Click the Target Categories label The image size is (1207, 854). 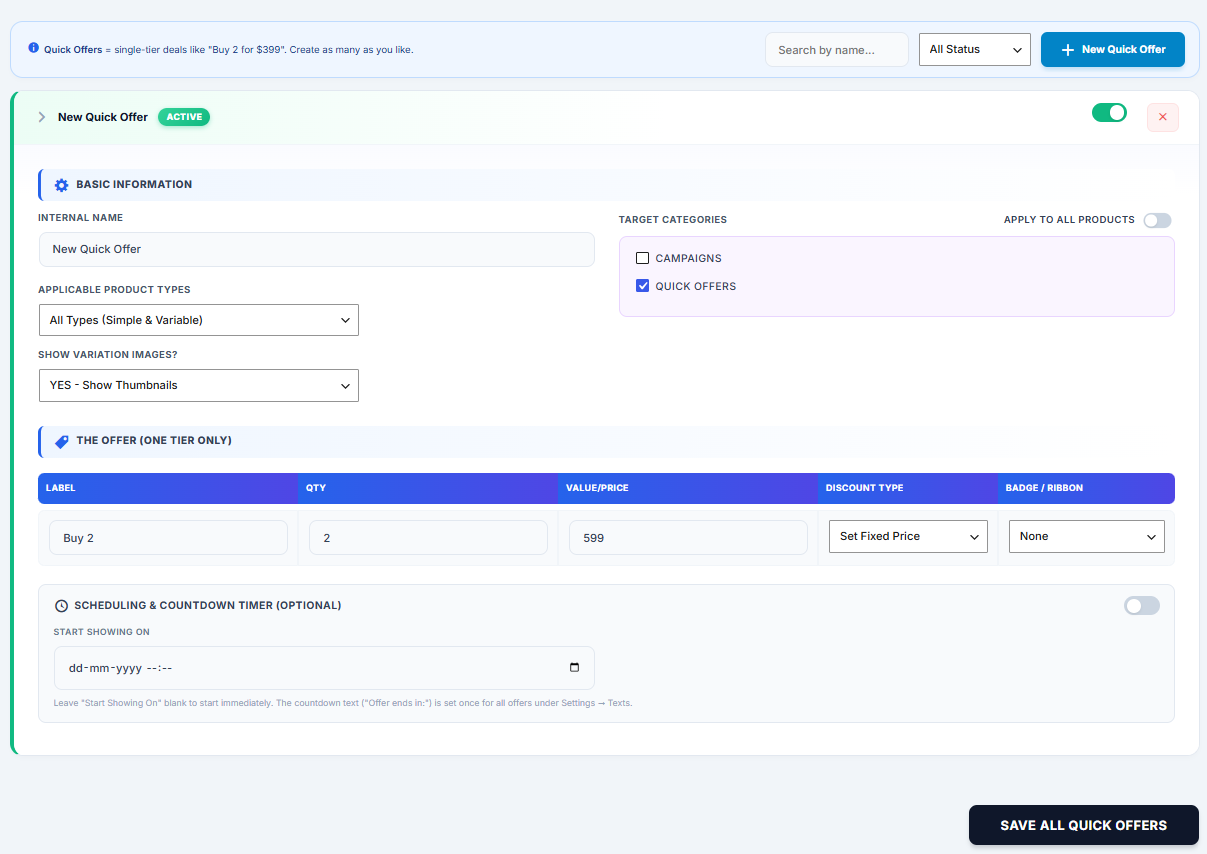(673, 220)
